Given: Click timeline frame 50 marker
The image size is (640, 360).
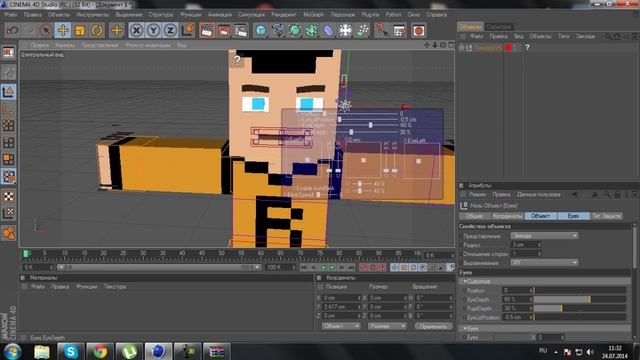Looking at the screenshot, I should click(221, 254).
